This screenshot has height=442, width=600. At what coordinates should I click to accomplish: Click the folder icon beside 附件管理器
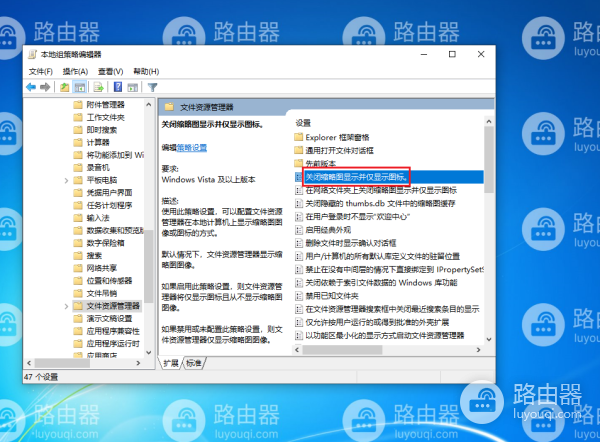[x=78, y=104]
